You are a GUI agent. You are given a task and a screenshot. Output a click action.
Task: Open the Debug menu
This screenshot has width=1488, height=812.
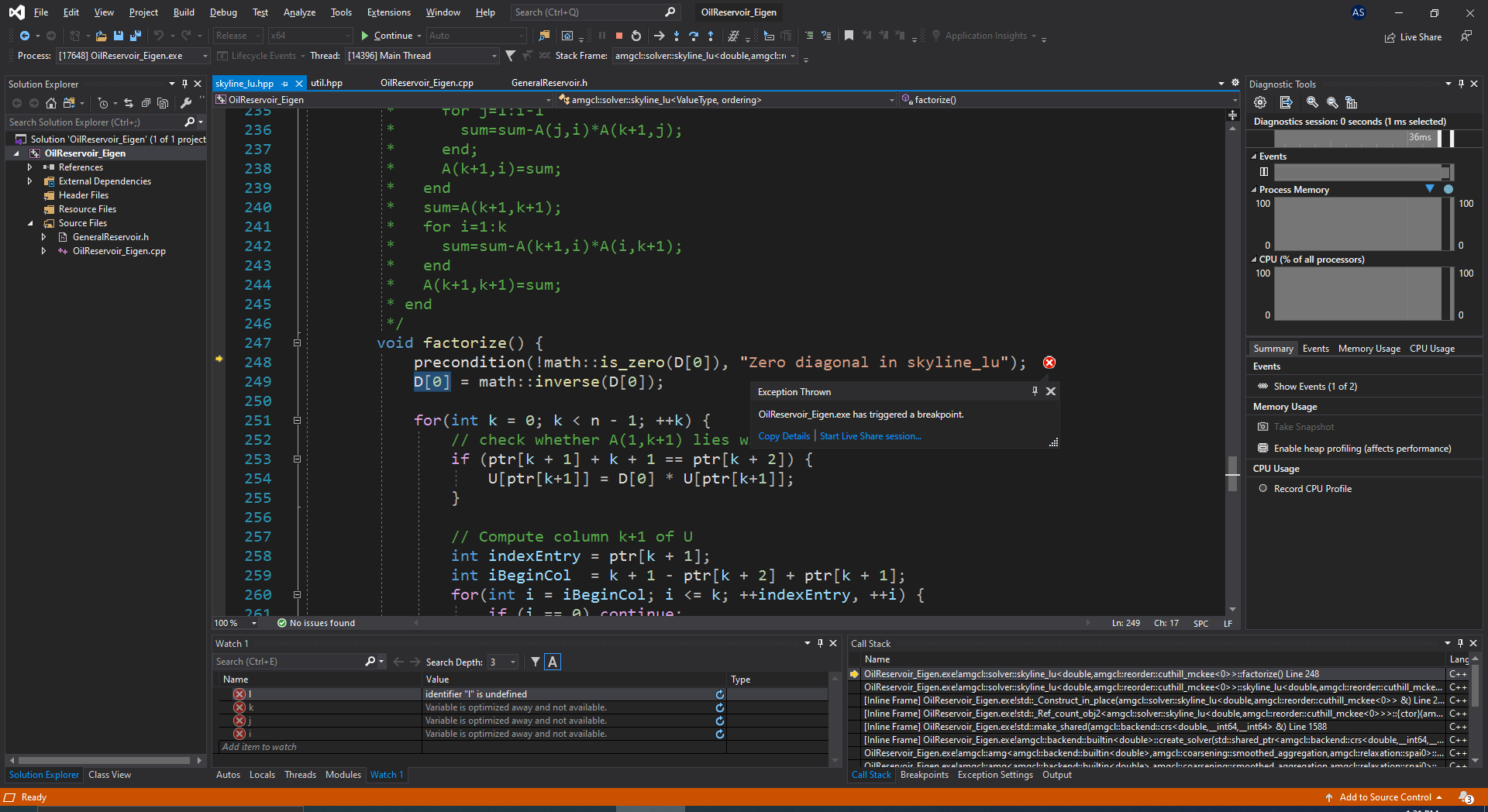(x=223, y=12)
